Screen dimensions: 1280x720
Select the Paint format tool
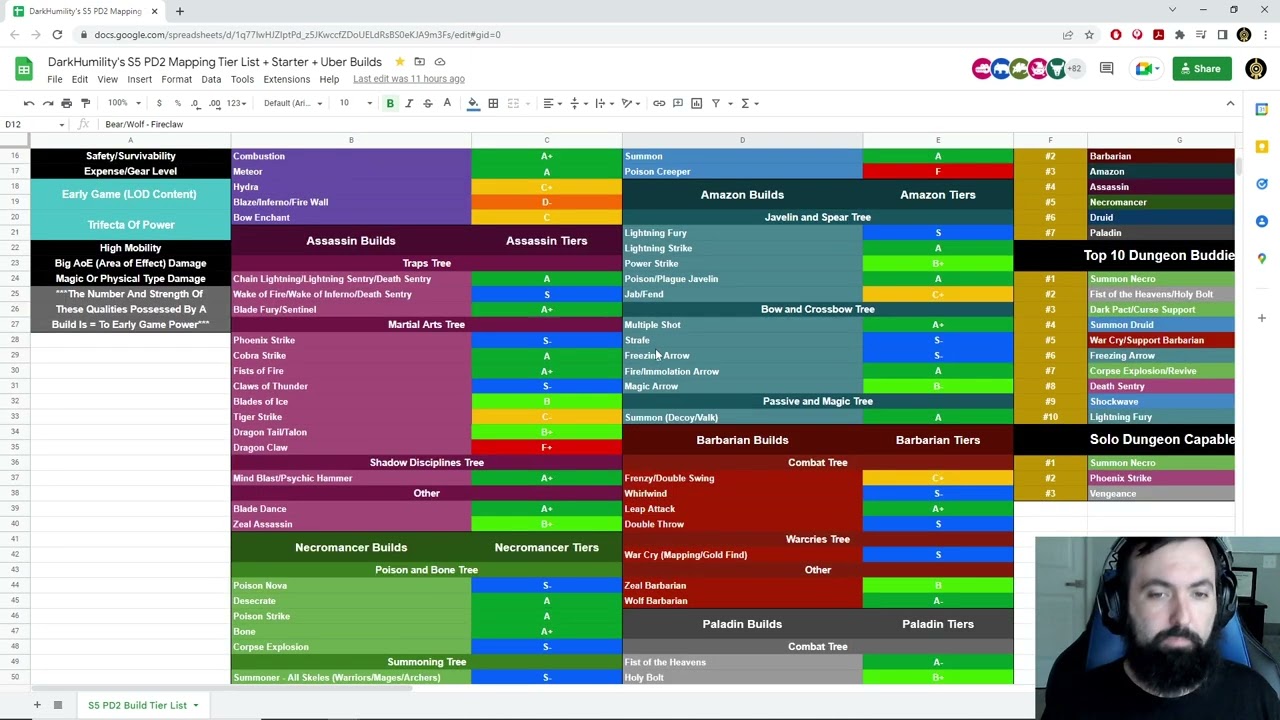85,103
